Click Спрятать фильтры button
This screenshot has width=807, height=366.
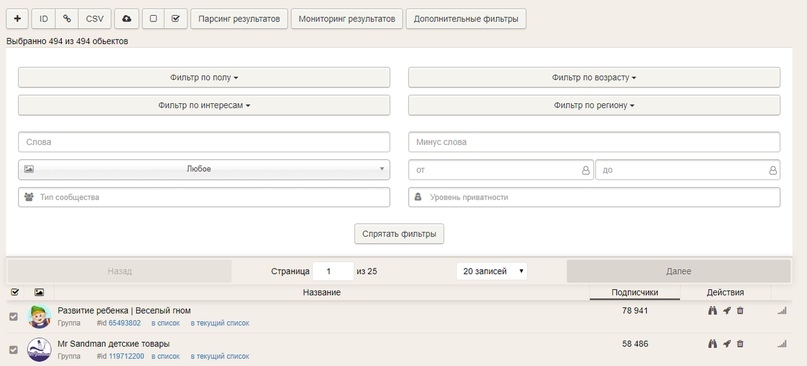[x=399, y=234]
